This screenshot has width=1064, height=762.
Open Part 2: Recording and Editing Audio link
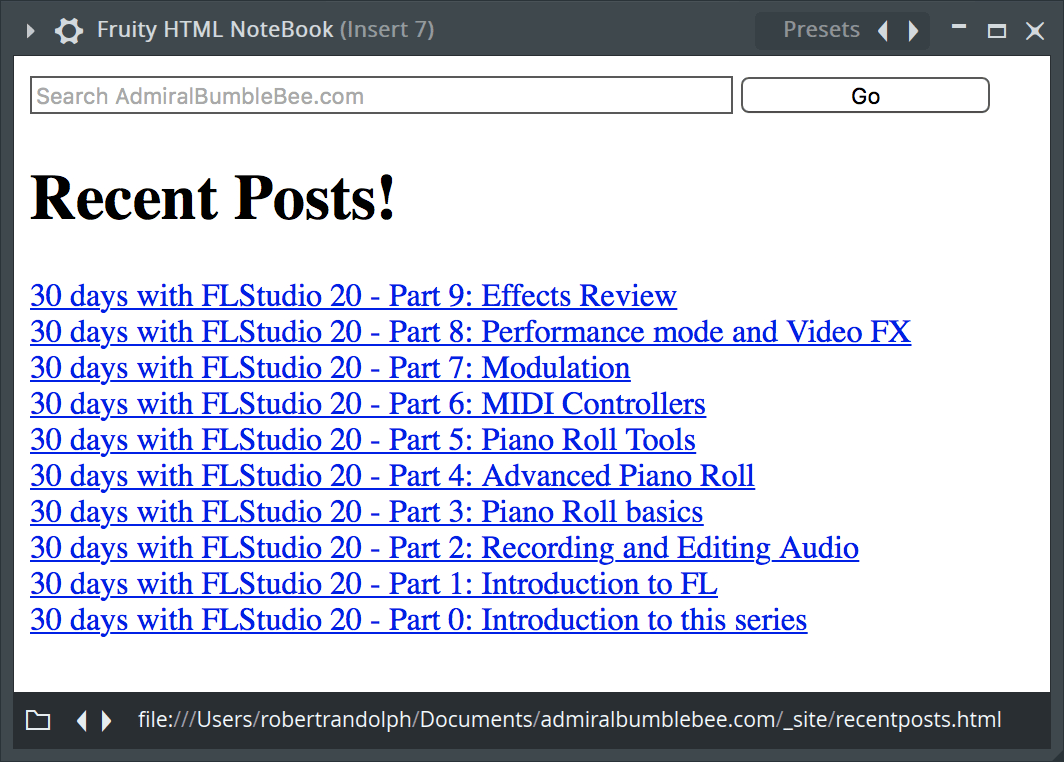point(444,549)
